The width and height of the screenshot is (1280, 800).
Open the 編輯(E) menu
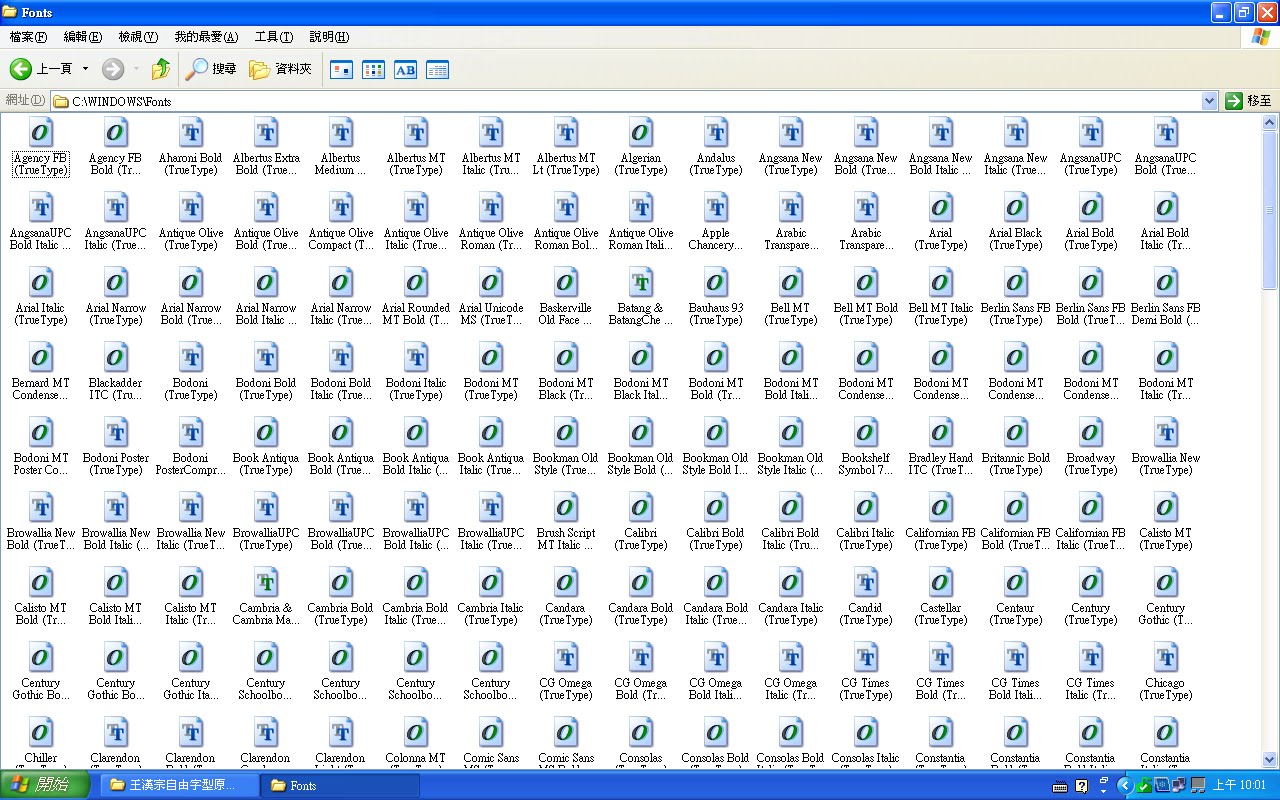[83, 37]
